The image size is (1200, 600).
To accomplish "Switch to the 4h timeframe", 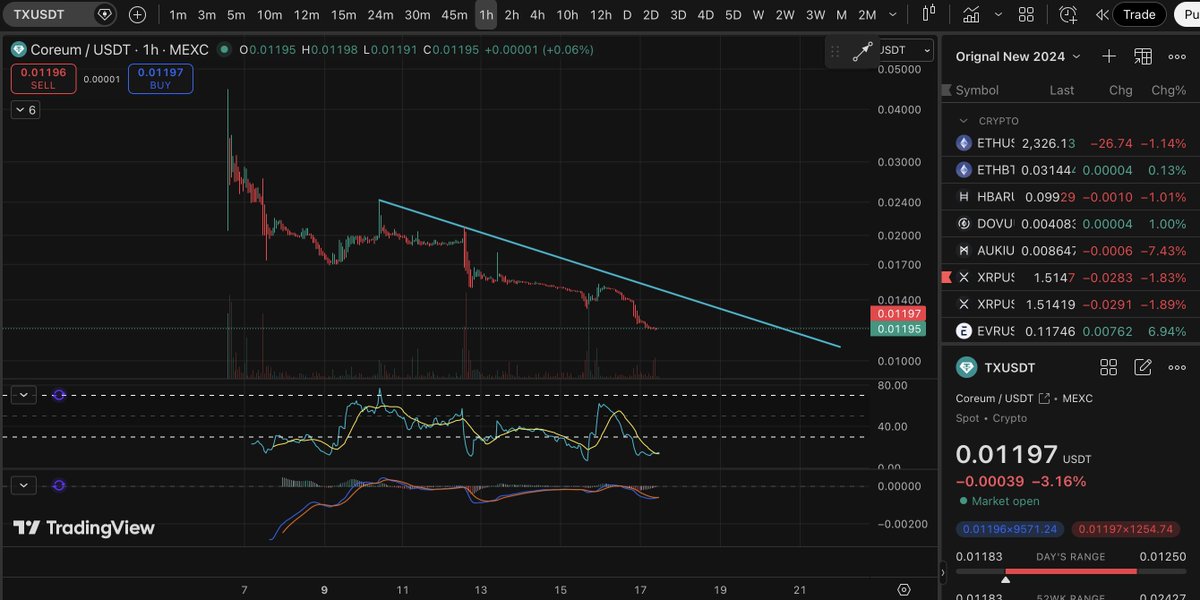I will tap(536, 15).
